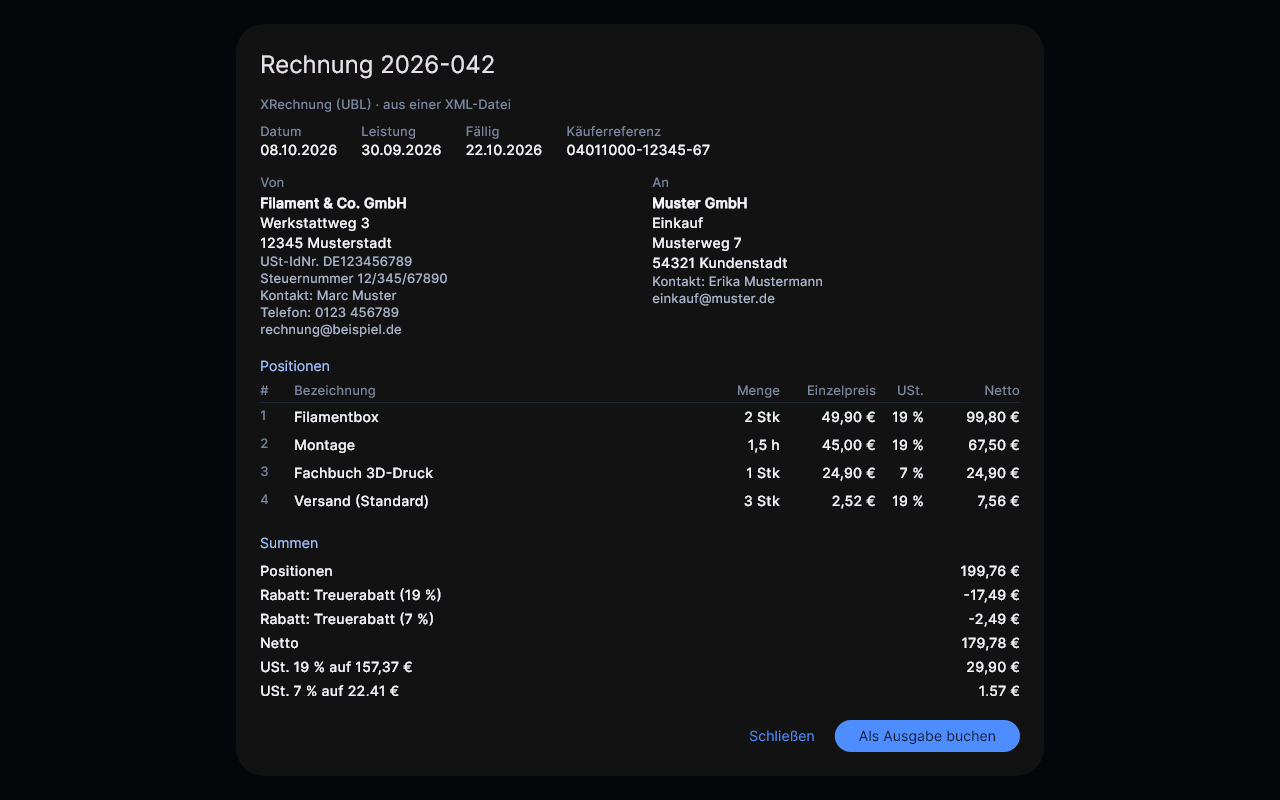Click the Einzelpreis column header
Image resolution: width=1280 pixels, height=800 pixels.
[841, 390]
